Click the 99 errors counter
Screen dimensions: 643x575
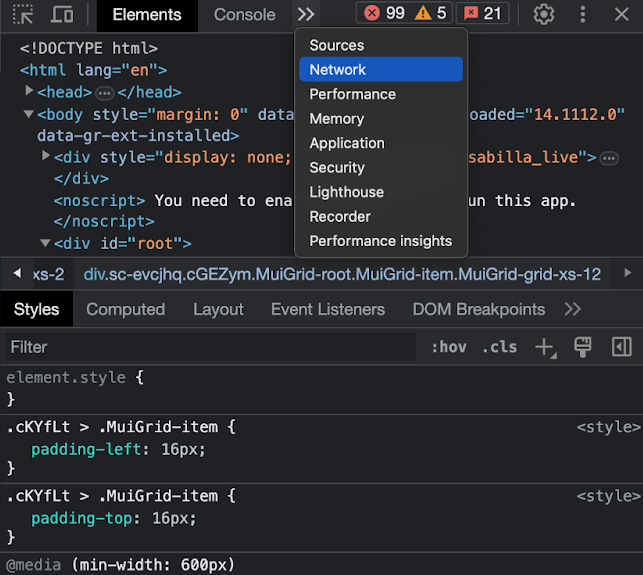(x=384, y=14)
